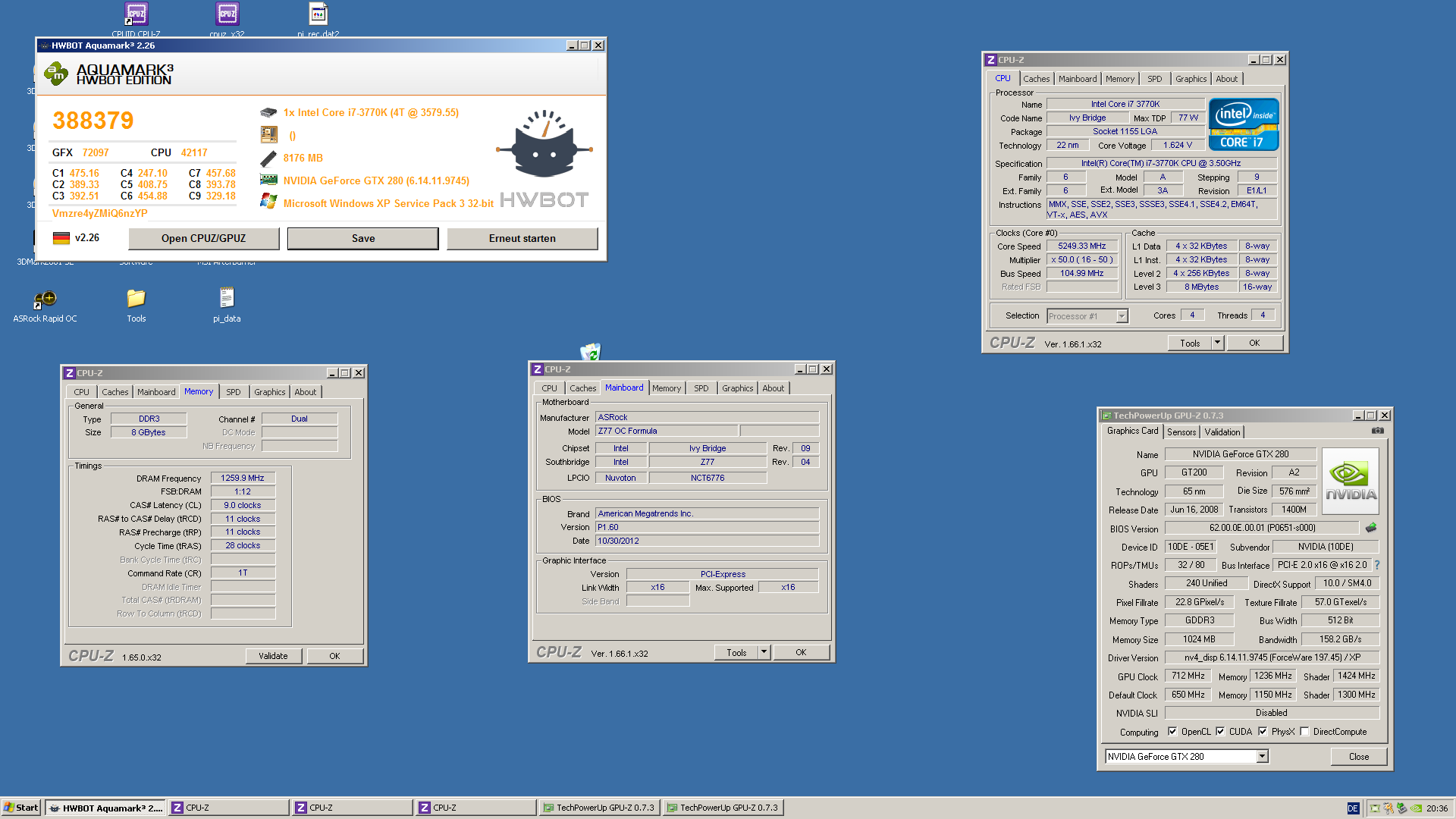Image resolution: width=1456 pixels, height=819 pixels.
Task: Switch to Caches tab in top-right CPU-Z
Action: (x=1036, y=79)
